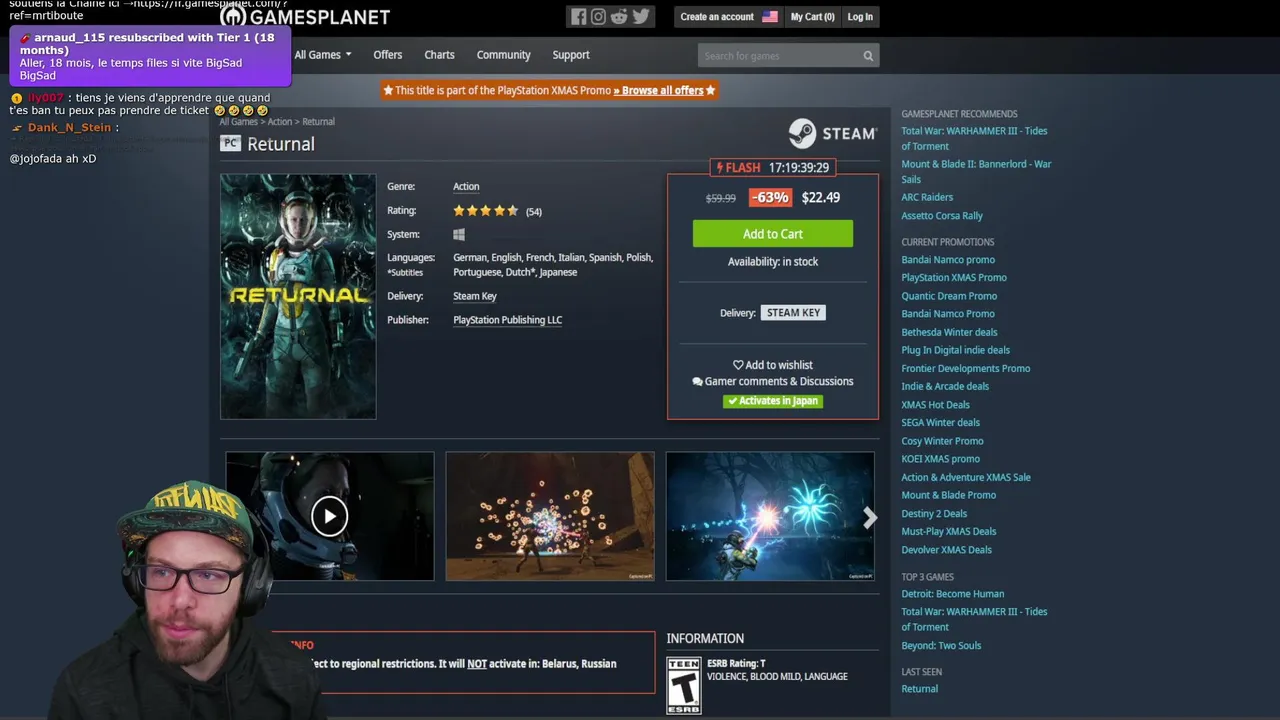Open Detroit: Become Human link

pyautogui.click(x=952, y=594)
